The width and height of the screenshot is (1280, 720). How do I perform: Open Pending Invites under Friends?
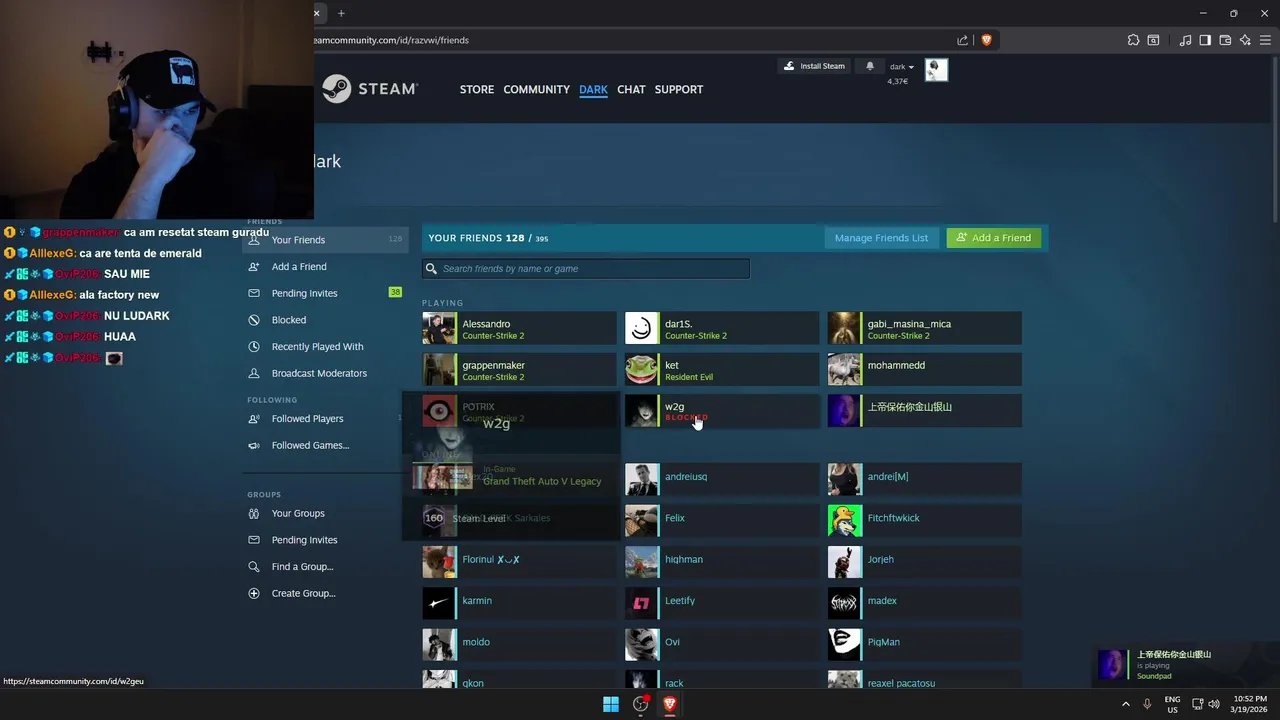tap(325, 293)
